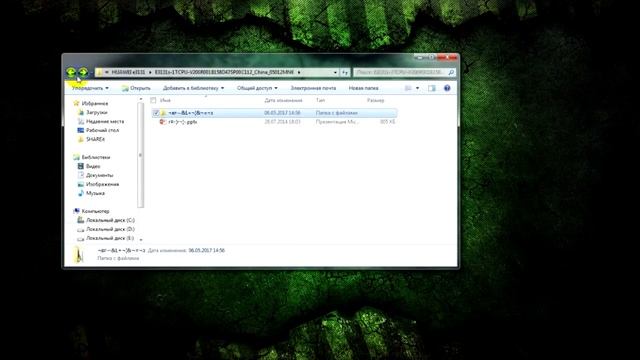Viewport: 640px width, 360px height.
Task: Click the Избранное star icon
Action: 76,103
